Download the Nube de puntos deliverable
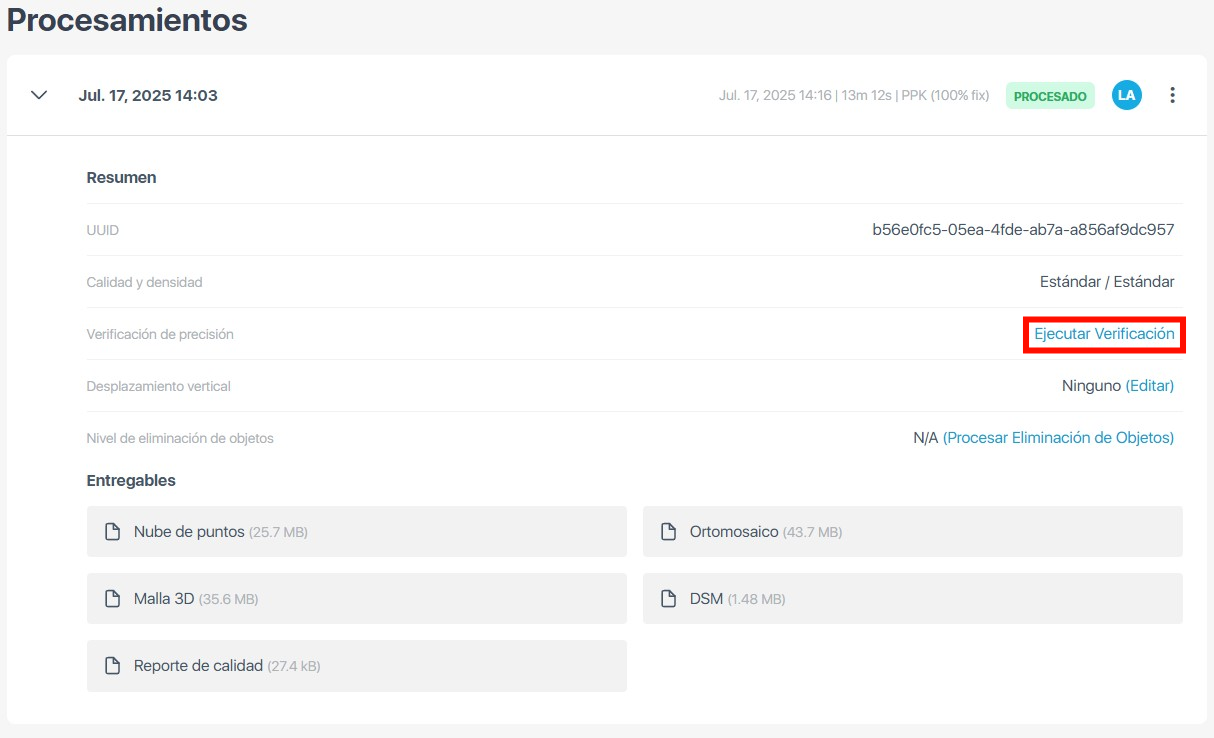The width and height of the screenshot is (1214, 738). 189,532
